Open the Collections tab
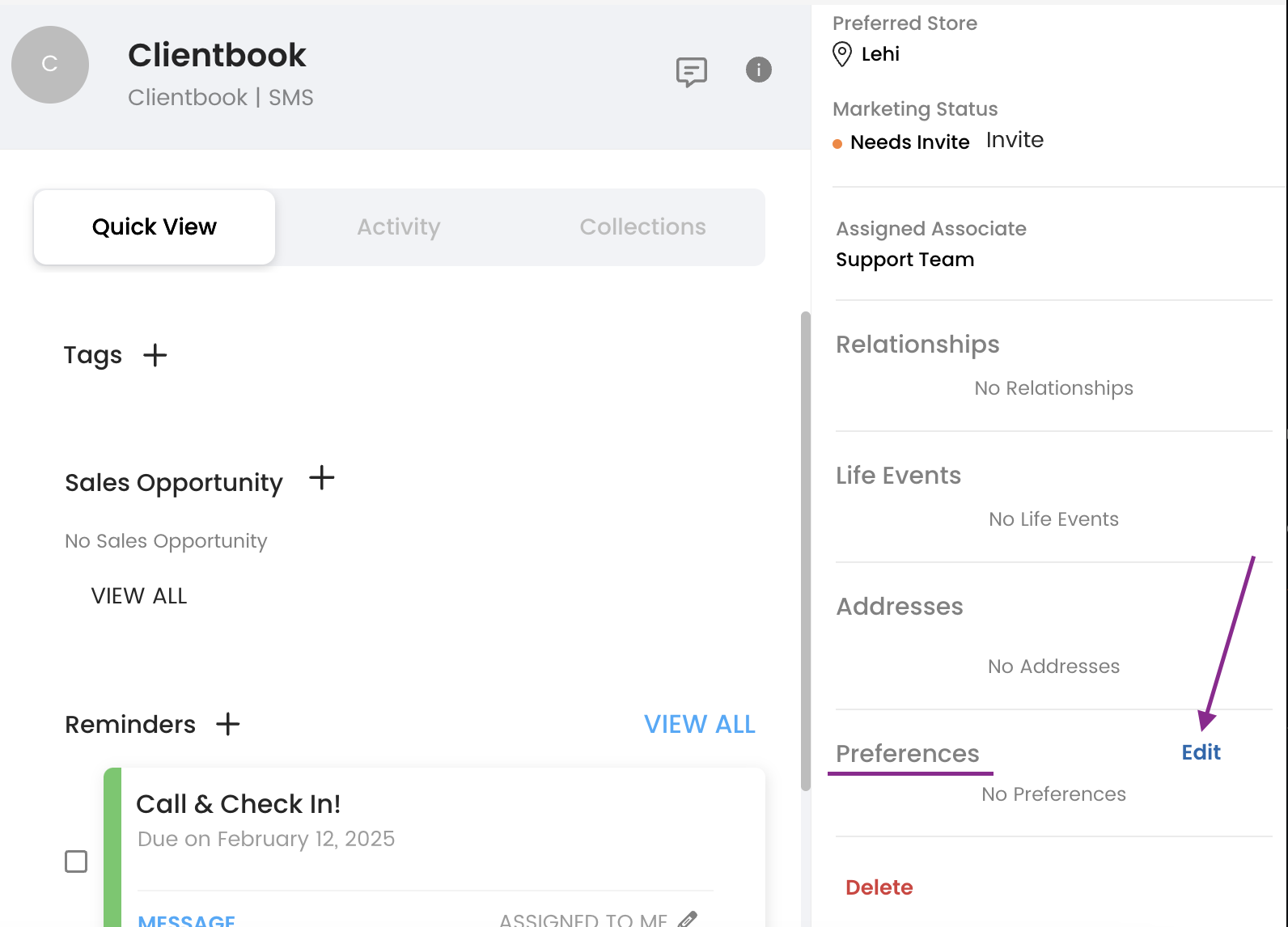Screen dimensions: 1288x927 click(x=642, y=227)
